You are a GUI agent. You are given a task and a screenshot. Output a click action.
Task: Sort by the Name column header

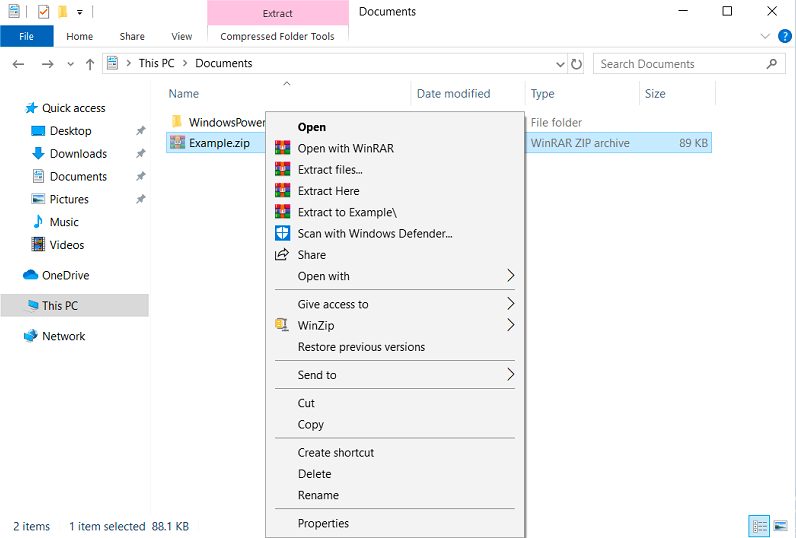(287, 93)
